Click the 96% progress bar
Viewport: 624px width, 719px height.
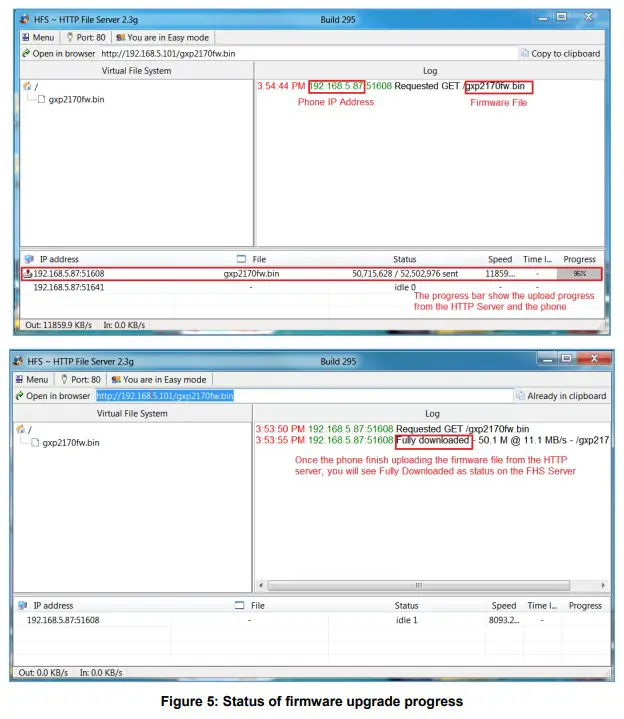(x=579, y=273)
